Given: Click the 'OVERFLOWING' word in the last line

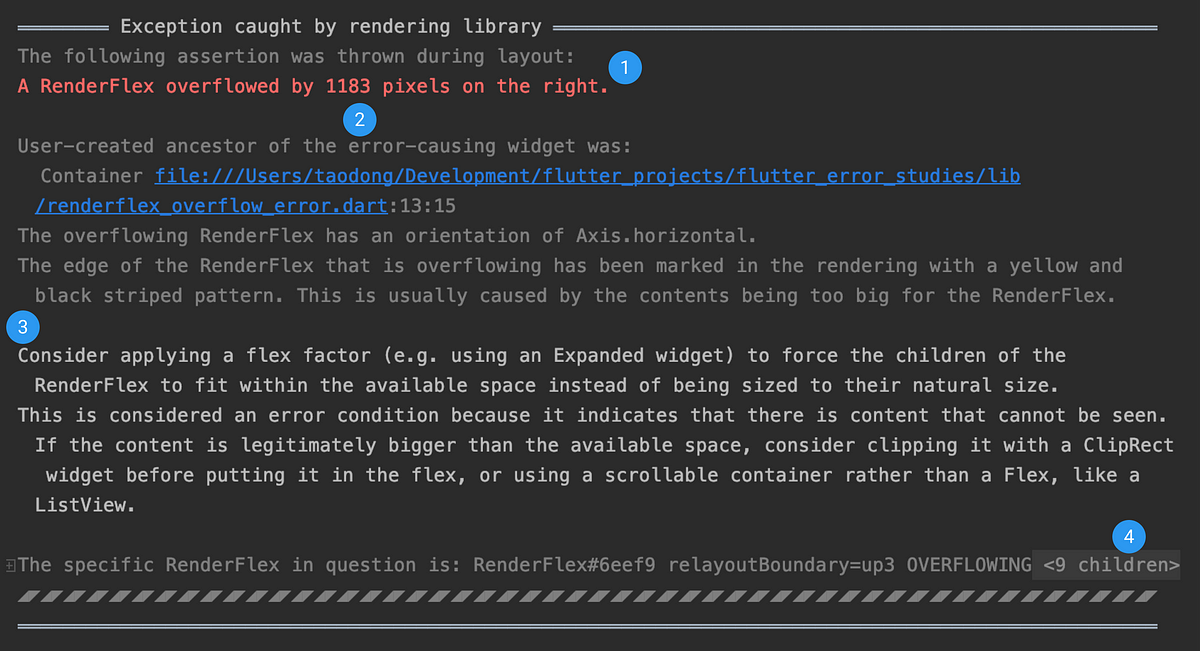Looking at the screenshot, I should [x=969, y=565].
